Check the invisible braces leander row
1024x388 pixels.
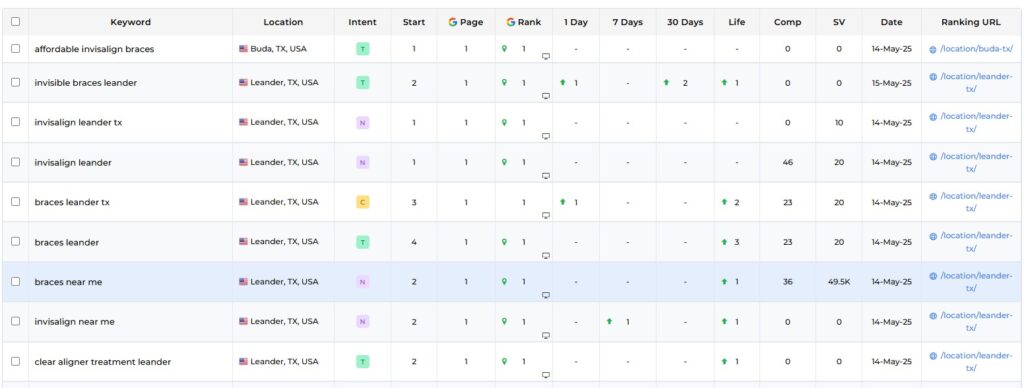click(x=16, y=82)
